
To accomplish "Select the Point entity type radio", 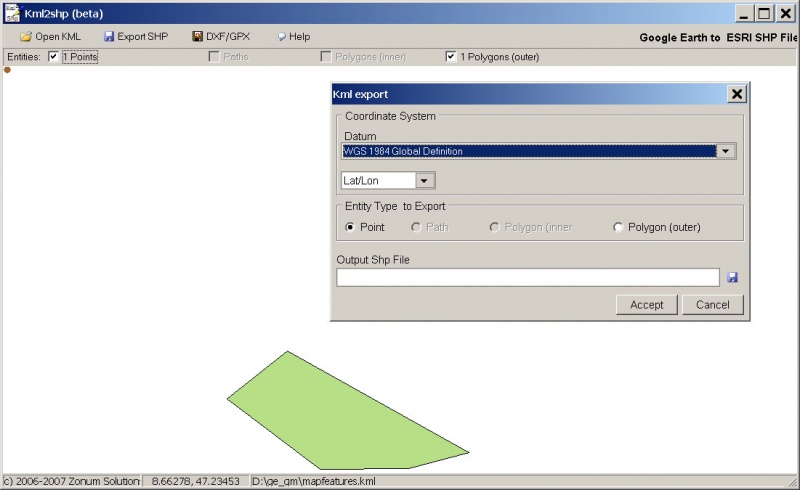I will pyautogui.click(x=350, y=227).
